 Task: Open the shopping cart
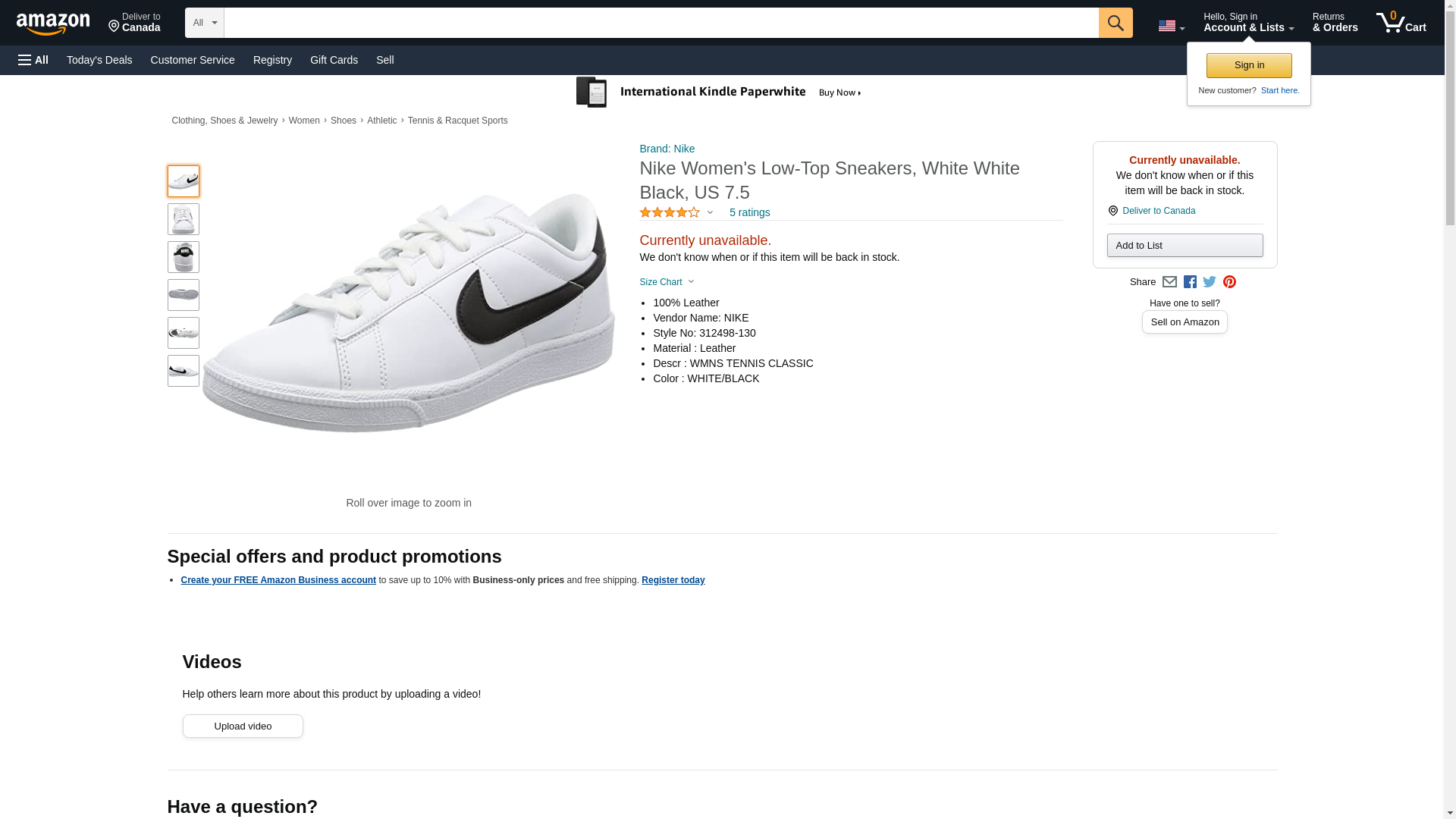pyautogui.click(x=1401, y=23)
